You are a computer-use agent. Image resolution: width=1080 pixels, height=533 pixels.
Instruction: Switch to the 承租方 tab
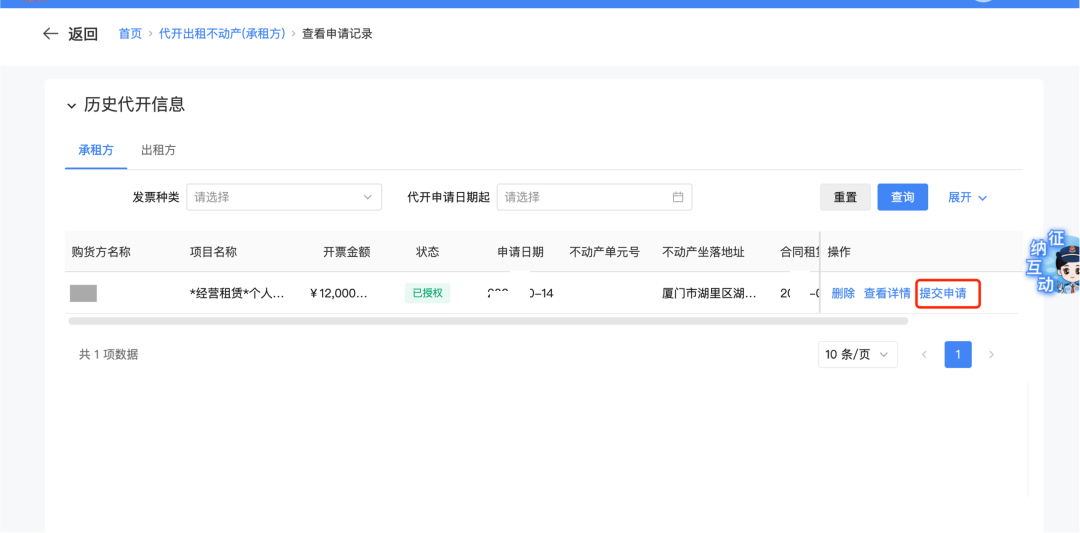pyautogui.click(x=96, y=150)
